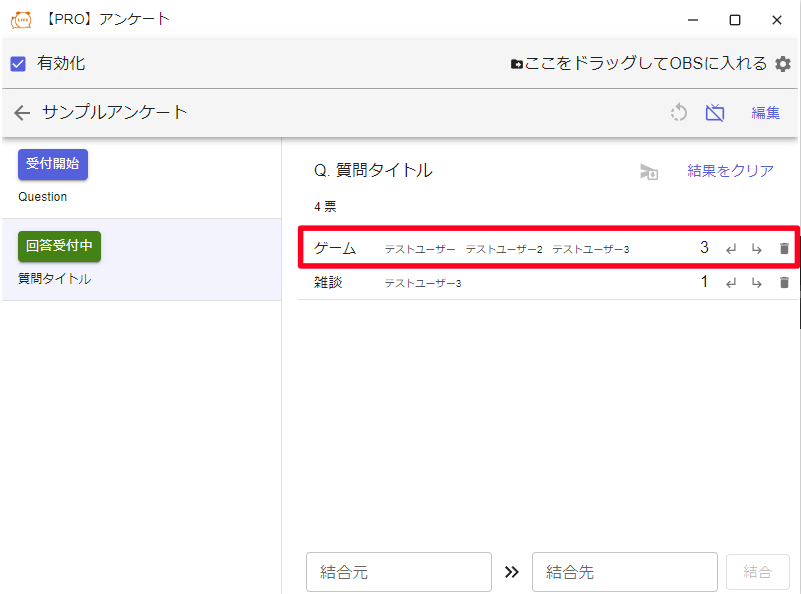The width and height of the screenshot is (801, 594).
Task: Delete the 雑談 answer with trash icon
Action: (784, 283)
